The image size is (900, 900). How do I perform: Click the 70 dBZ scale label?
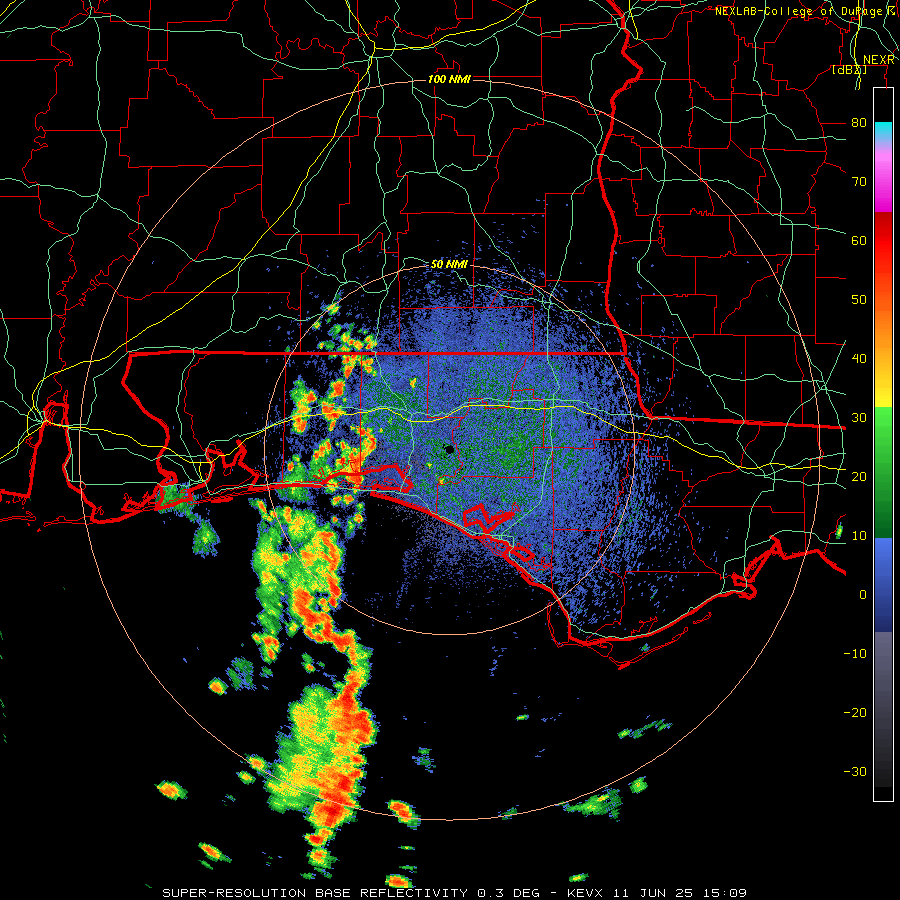(859, 181)
